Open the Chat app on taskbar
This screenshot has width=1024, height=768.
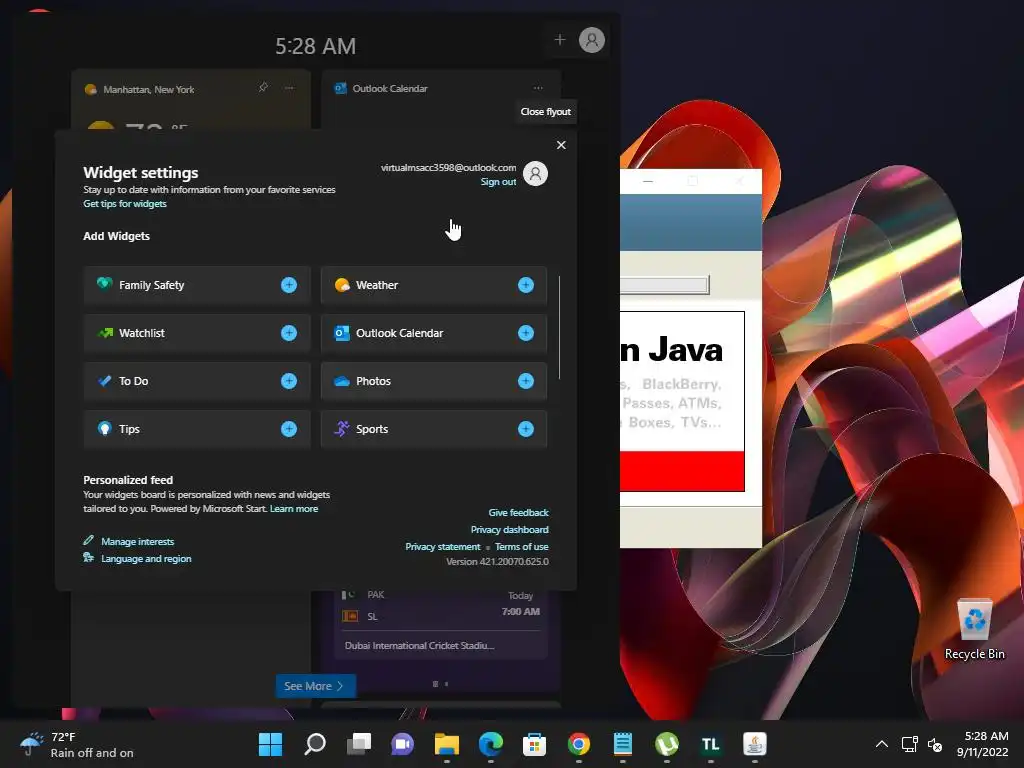click(402, 744)
